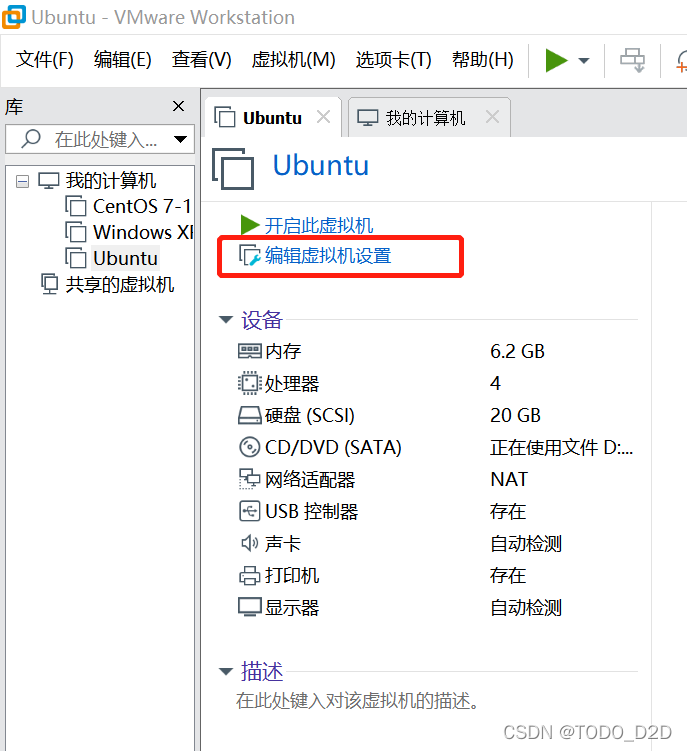Collapse the 我的计算机 tree node

point(22,182)
